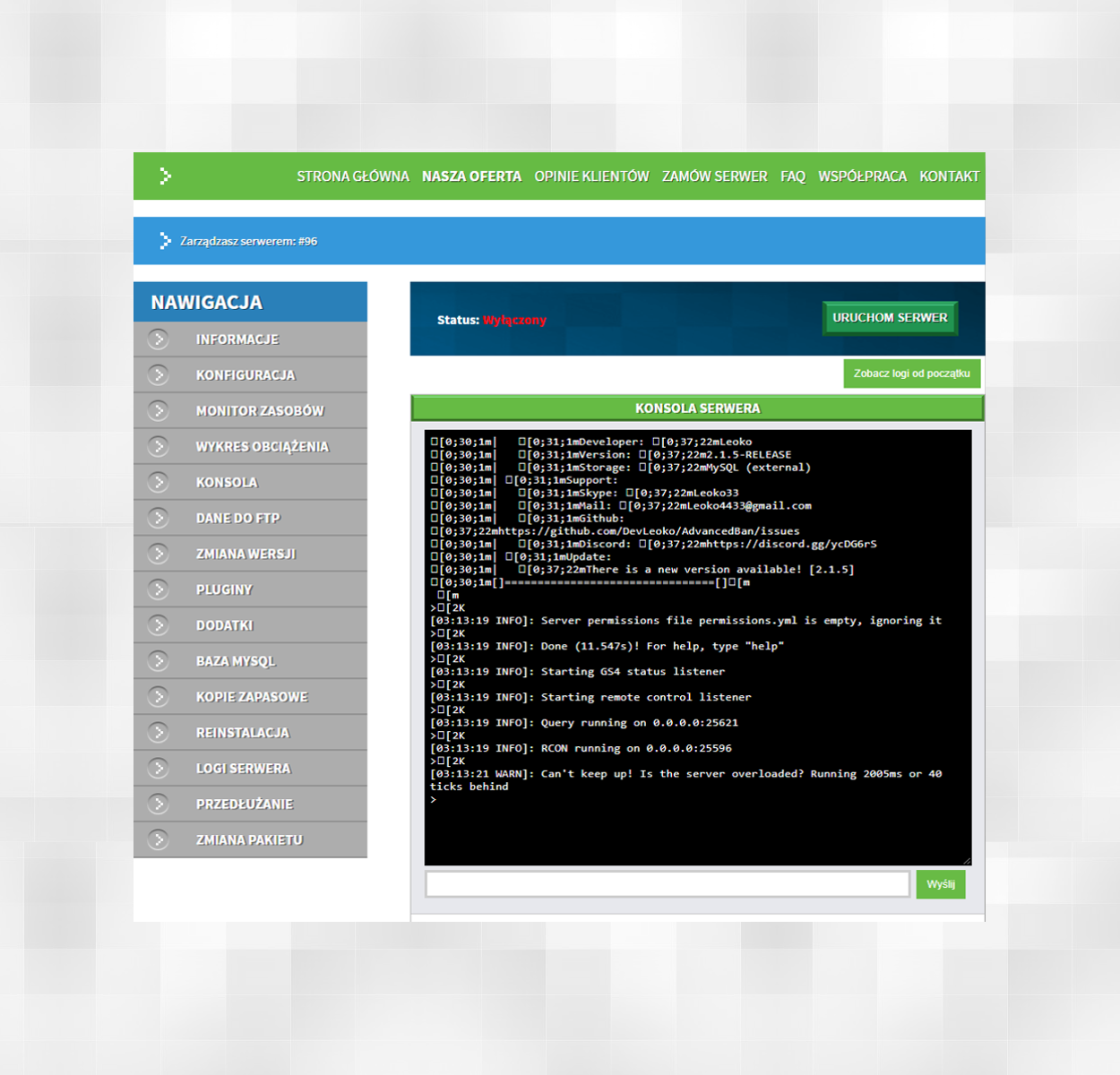Select the arrow icon beside PLUGINY
1120x1075 pixels.
click(159, 589)
